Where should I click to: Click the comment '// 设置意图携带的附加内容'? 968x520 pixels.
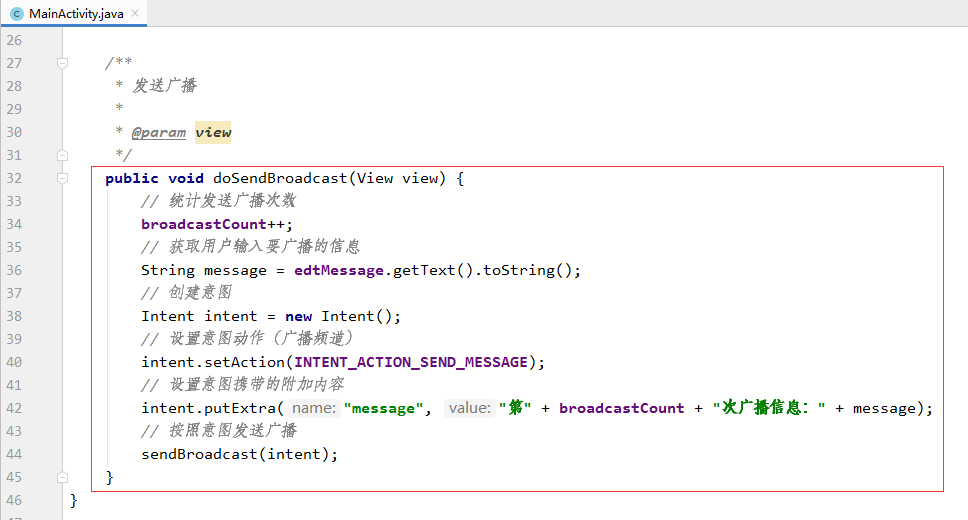click(242, 385)
